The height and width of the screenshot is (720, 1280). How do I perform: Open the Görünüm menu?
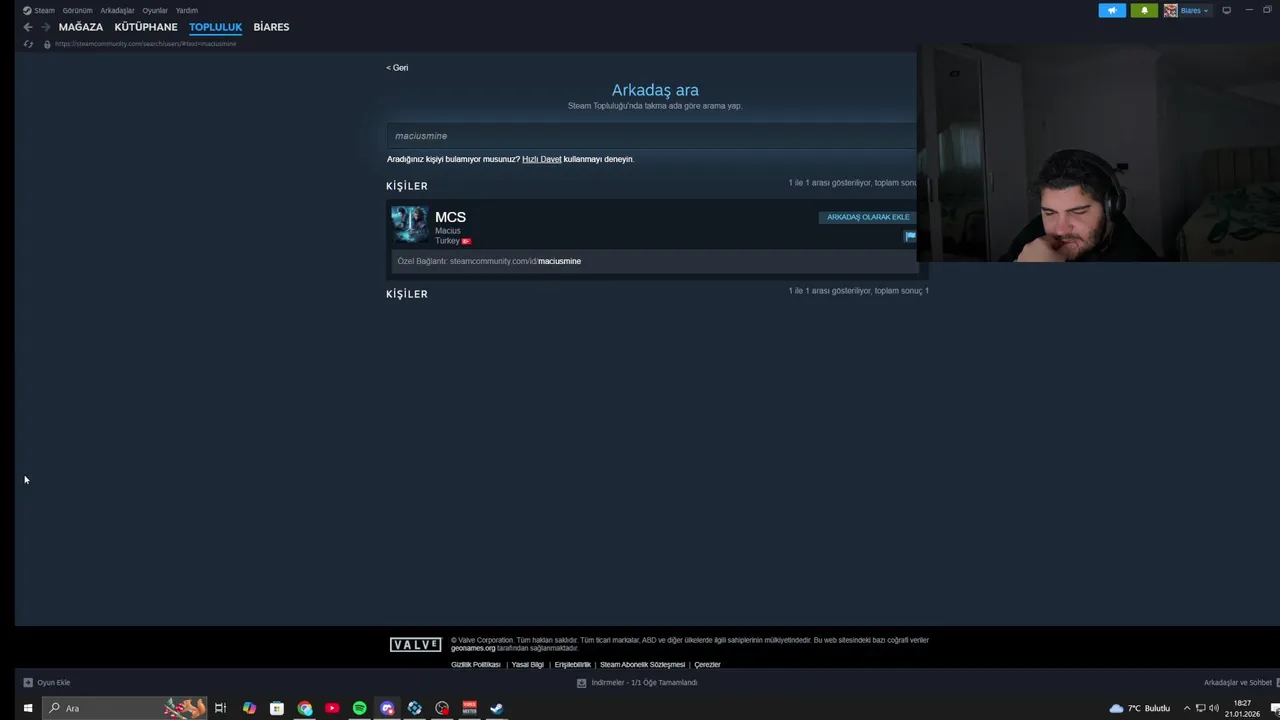(77, 10)
